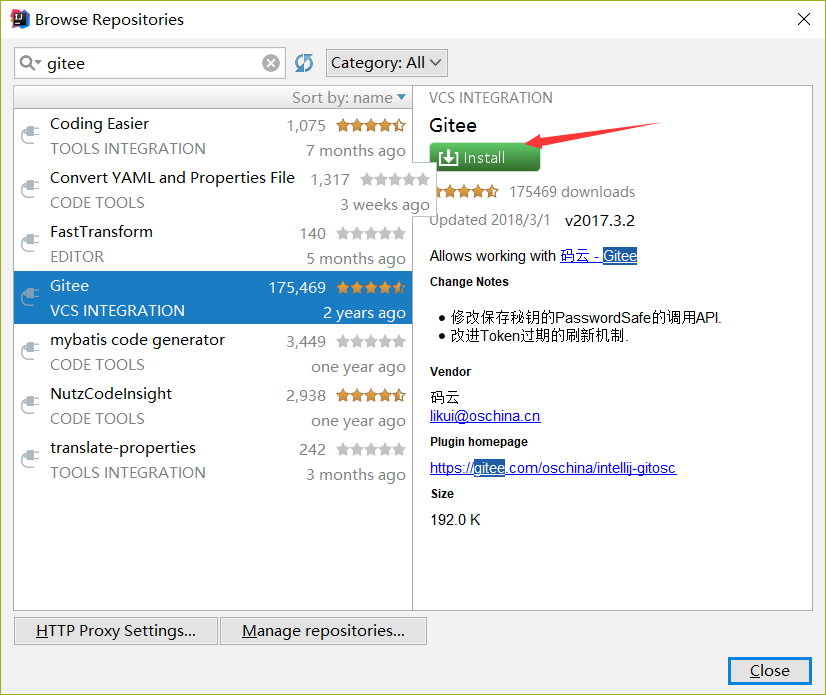Click plug icon beside Coding Easier

pos(30,135)
